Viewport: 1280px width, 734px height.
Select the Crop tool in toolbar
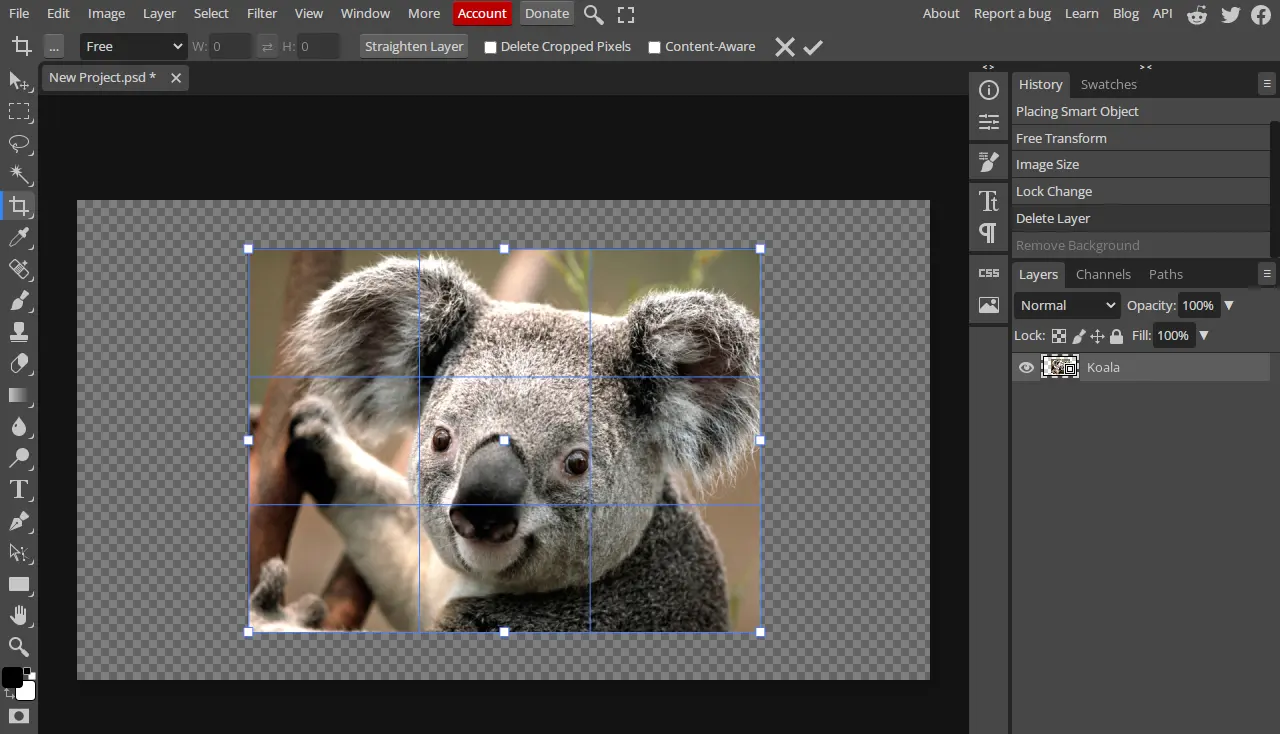pyautogui.click(x=19, y=206)
